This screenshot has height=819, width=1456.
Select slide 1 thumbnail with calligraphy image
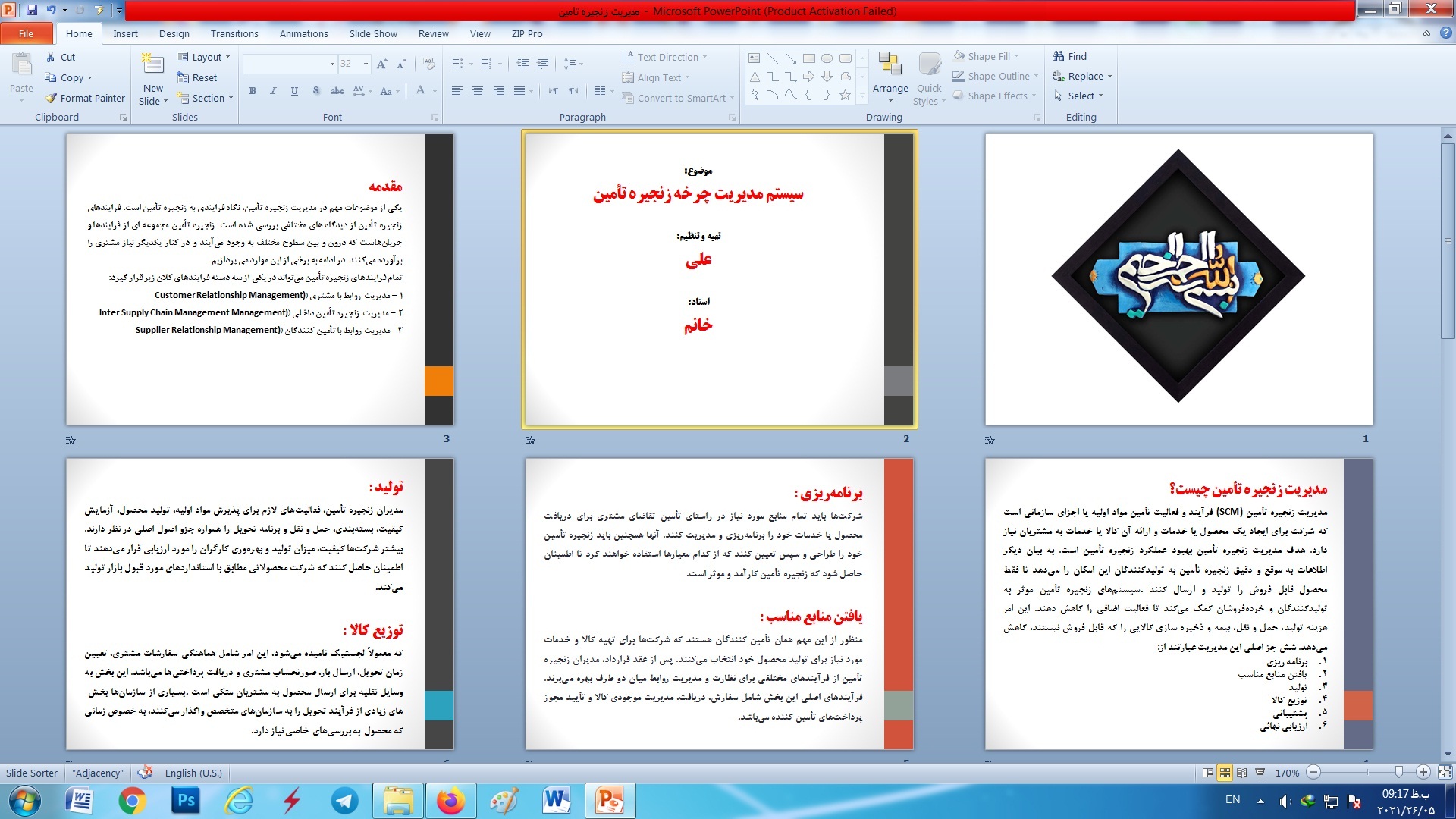point(1178,279)
